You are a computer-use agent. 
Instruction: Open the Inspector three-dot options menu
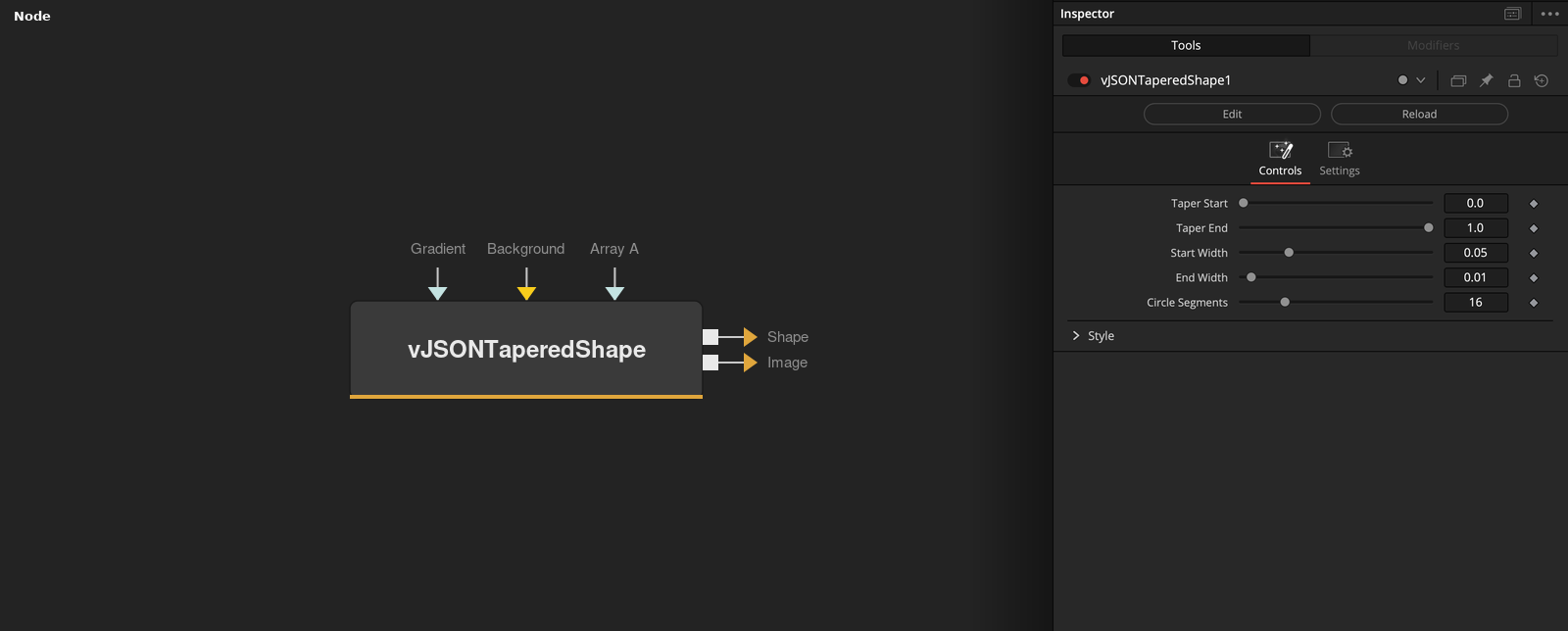coord(1549,14)
